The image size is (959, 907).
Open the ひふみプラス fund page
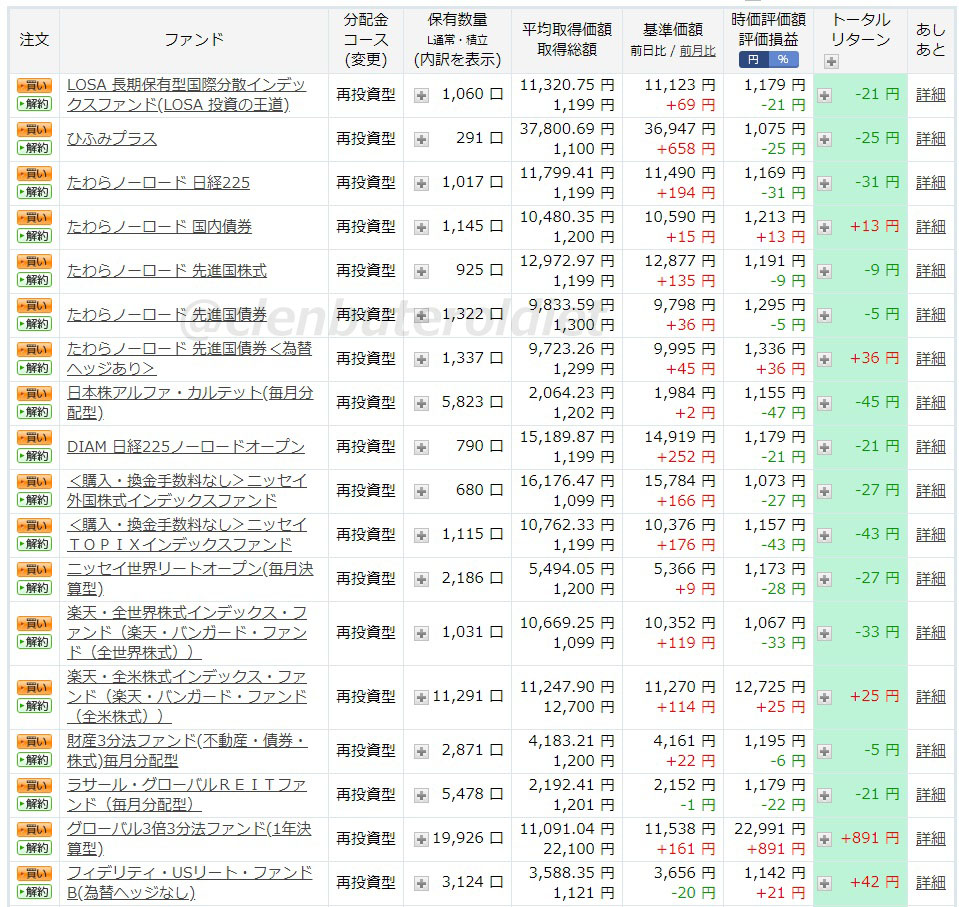[x=112, y=139]
